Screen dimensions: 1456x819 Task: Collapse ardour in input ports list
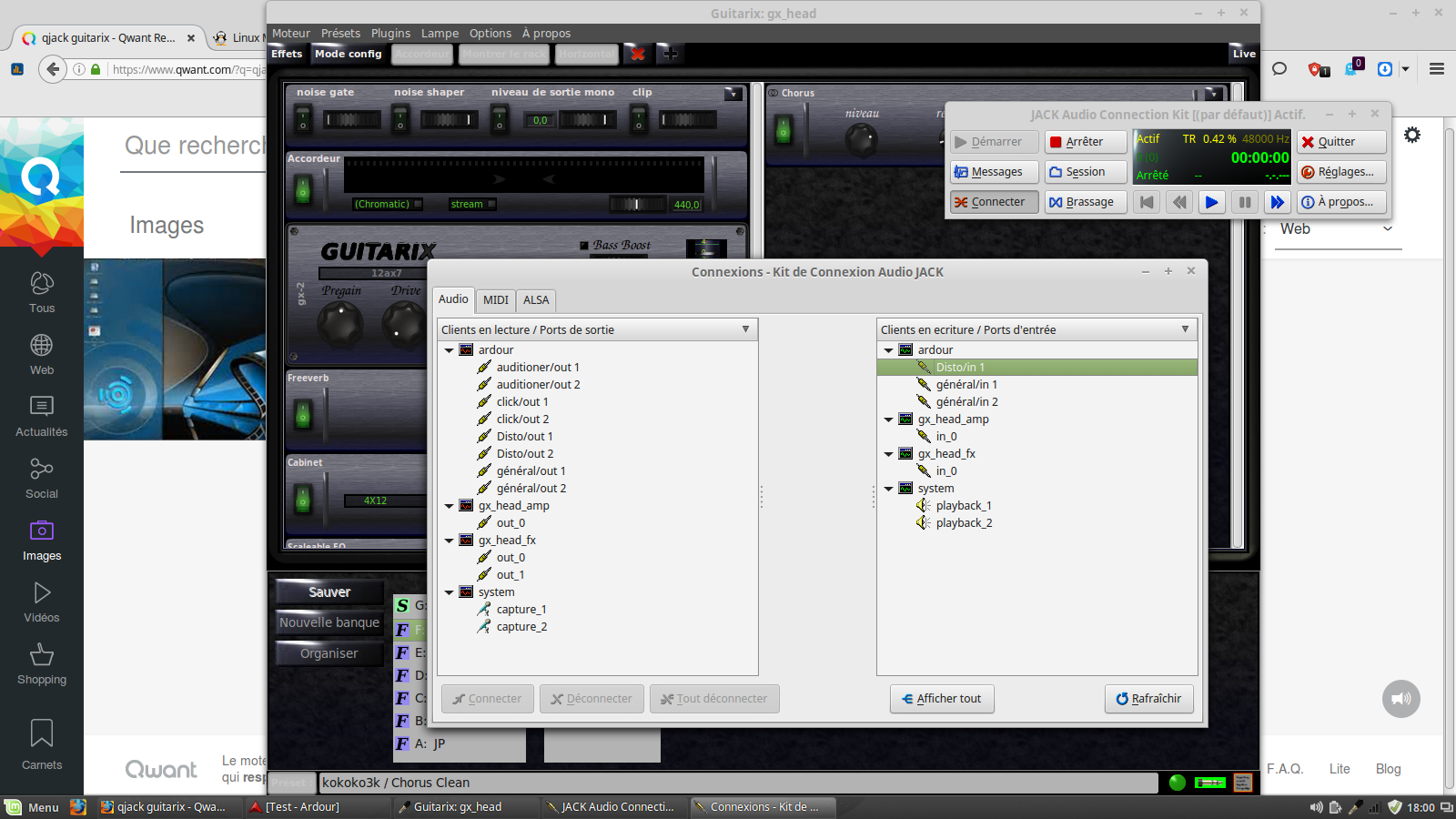pyautogui.click(x=888, y=350)
